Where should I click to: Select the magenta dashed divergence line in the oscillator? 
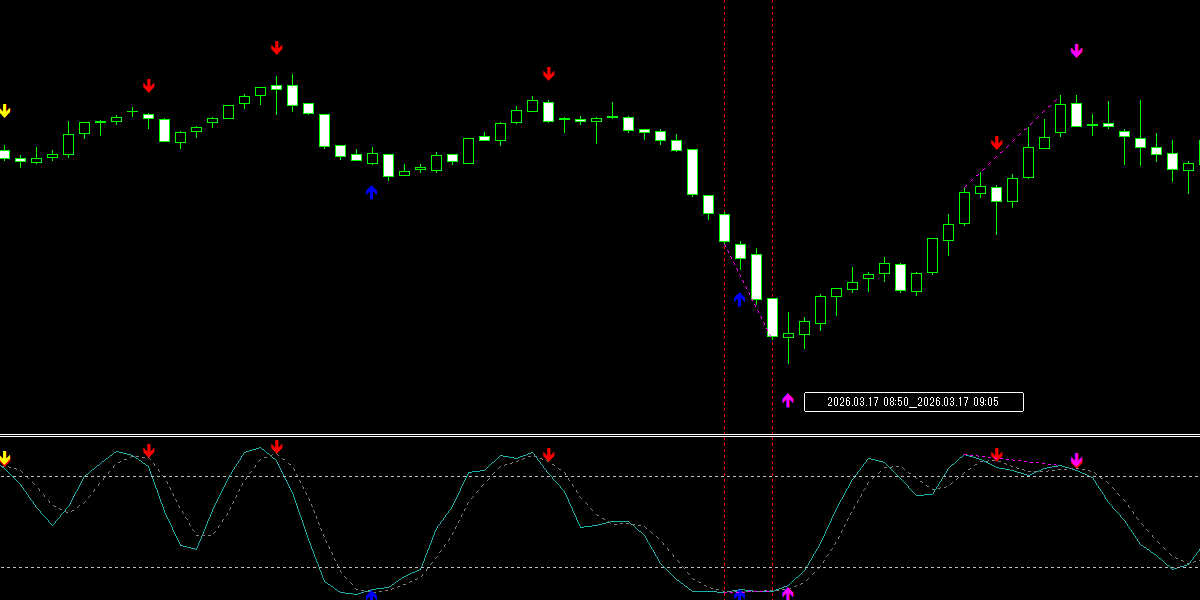point(1020,461)
